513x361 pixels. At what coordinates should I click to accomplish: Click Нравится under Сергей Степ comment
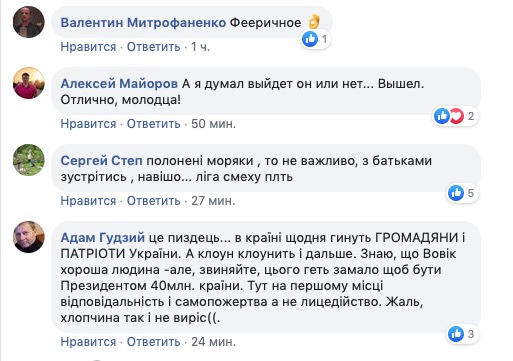[88, 201]
